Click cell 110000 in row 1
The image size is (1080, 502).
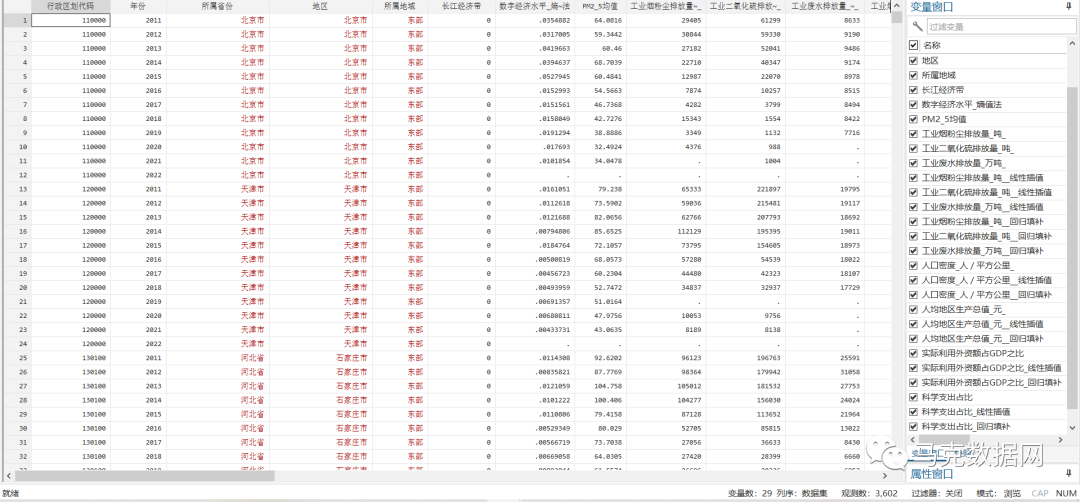coord(70,20)
